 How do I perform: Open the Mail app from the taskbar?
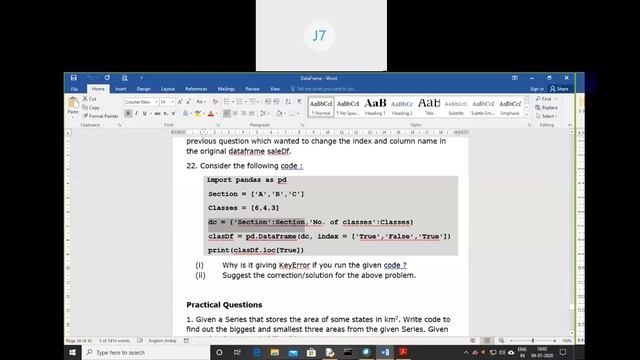tap(293, 352)
